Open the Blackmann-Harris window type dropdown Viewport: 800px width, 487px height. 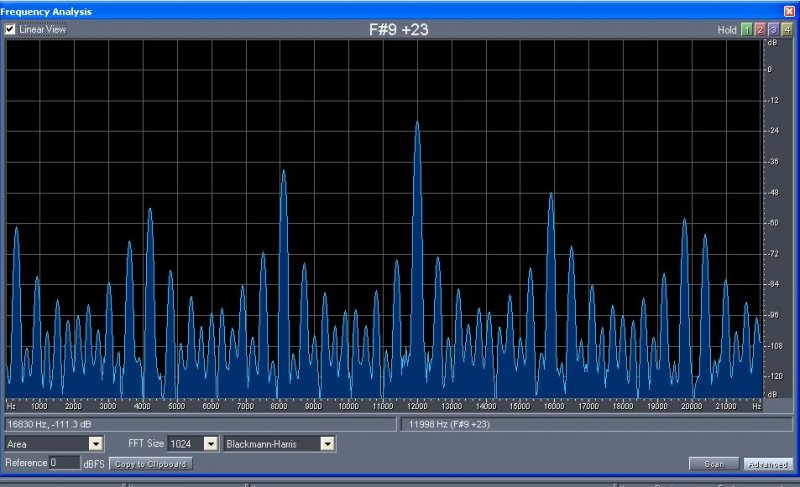pos(328,444)
